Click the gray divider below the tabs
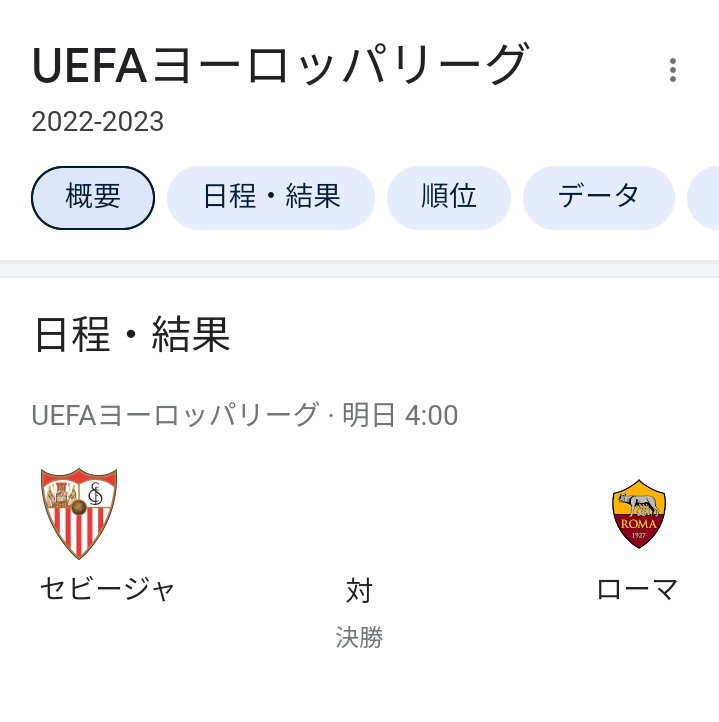Screen dimensions: 719x722 click(x=359, y=268)
